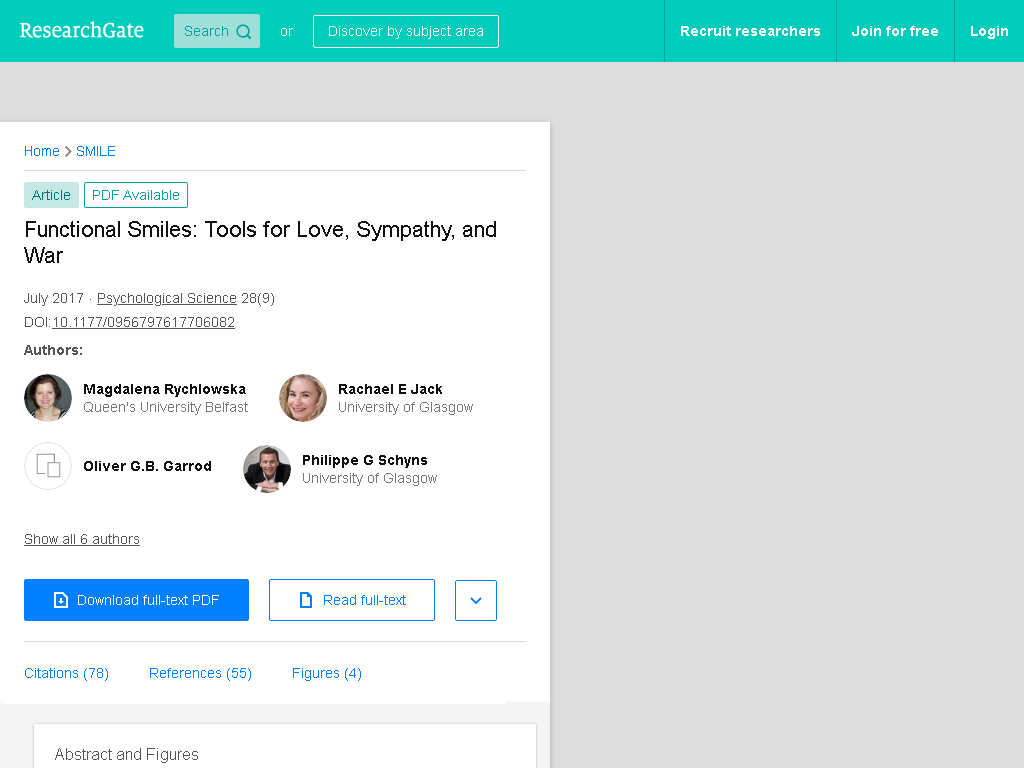The width and height of the screenshot is (1024, 768).
Task: Open Rachael E Jack's avatar
Action: click(x=303, y=398)
